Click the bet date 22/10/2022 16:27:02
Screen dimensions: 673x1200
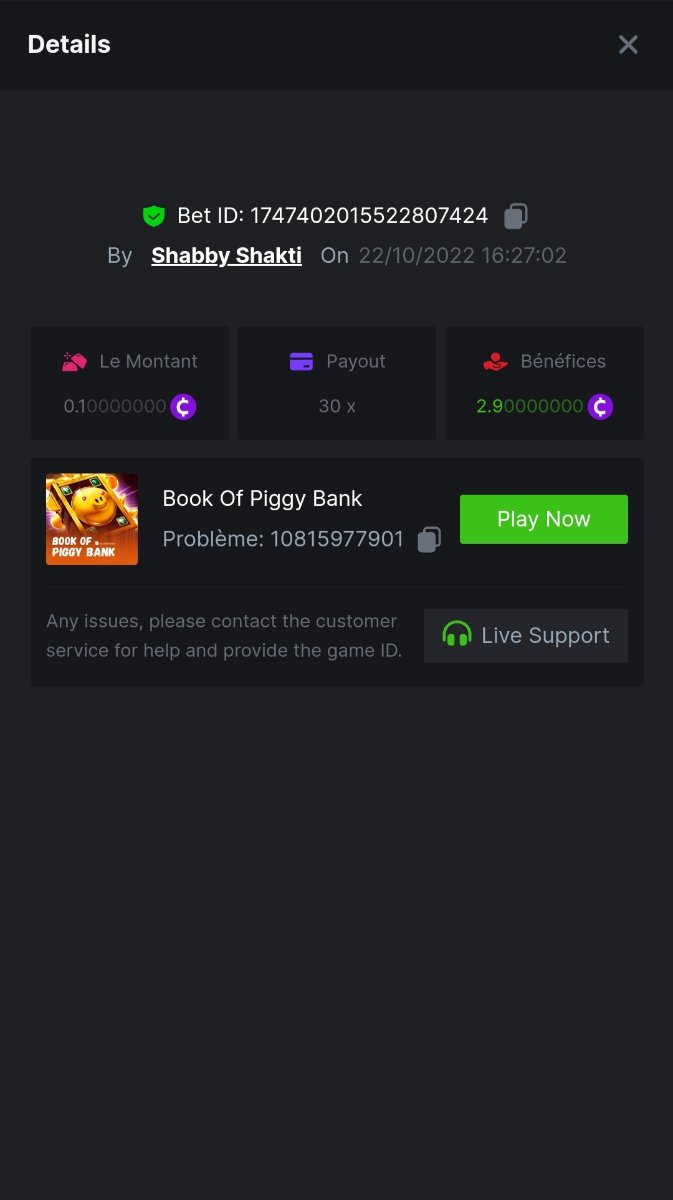462,255
